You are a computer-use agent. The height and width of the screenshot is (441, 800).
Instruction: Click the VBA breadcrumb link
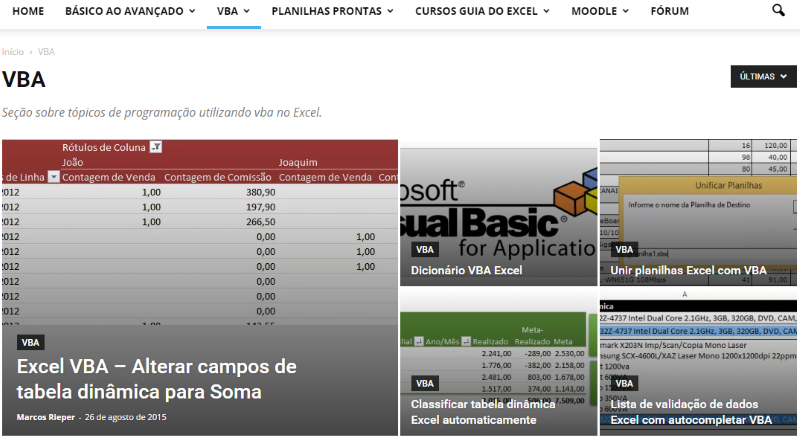[x=46, y=52]
